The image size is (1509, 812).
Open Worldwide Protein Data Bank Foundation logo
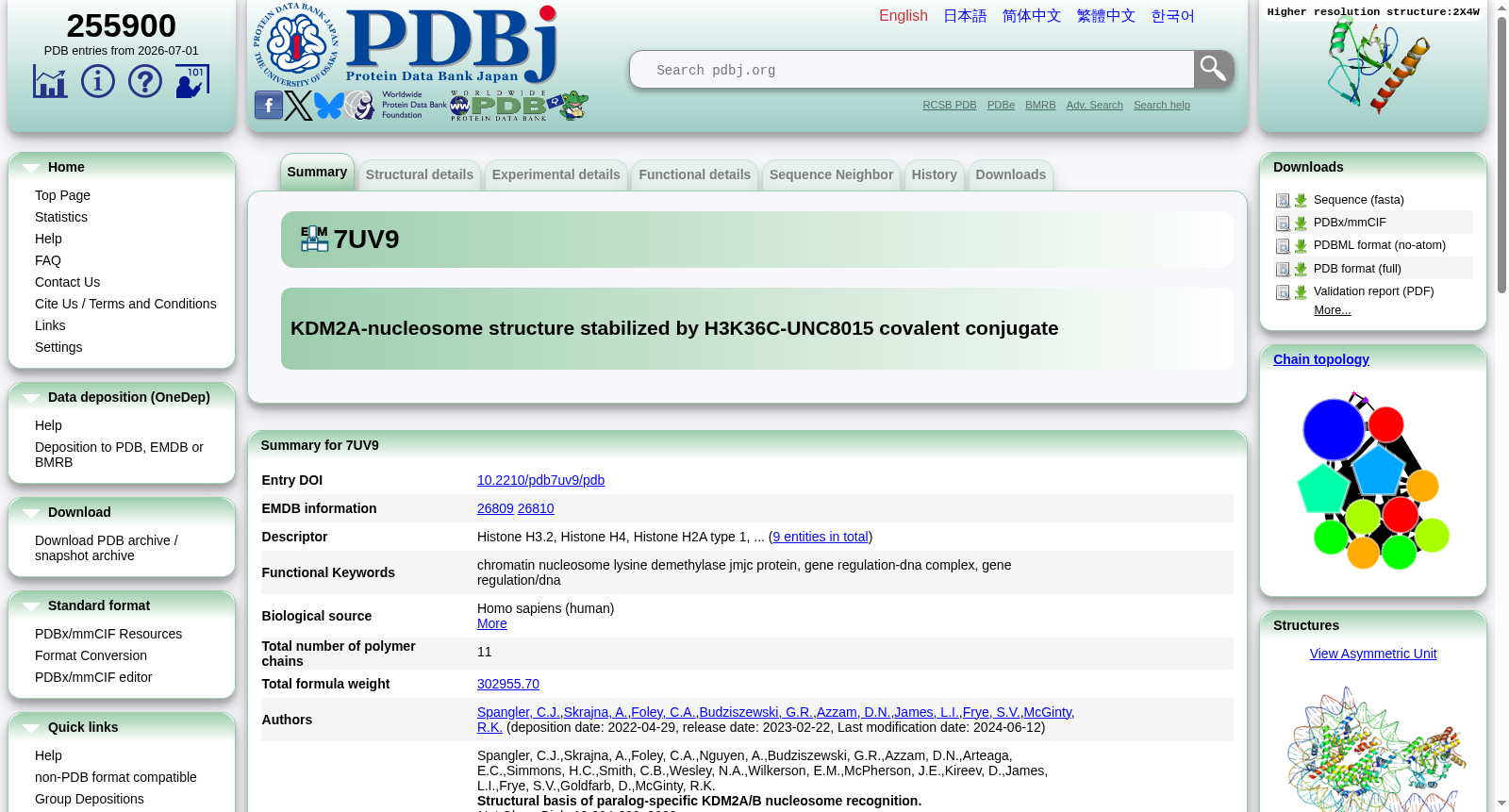[395, 105]
